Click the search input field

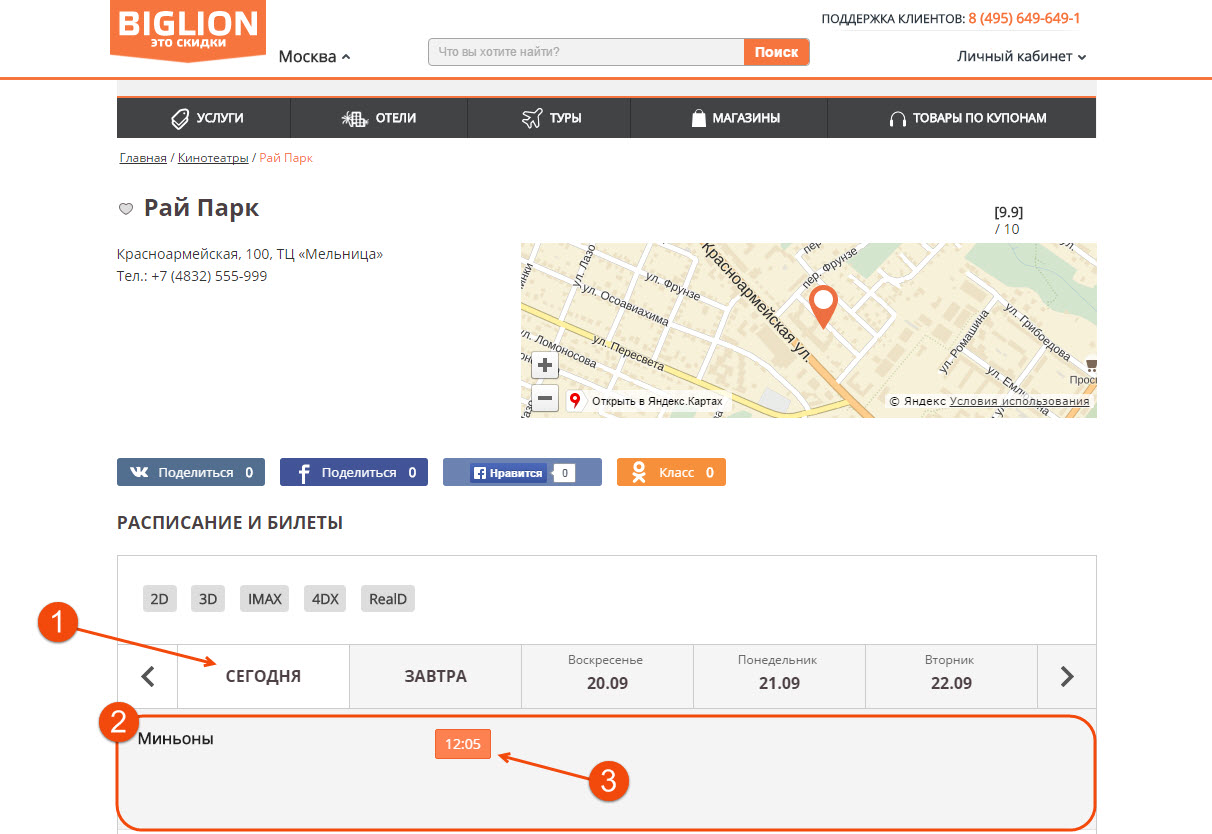[586, 52]
